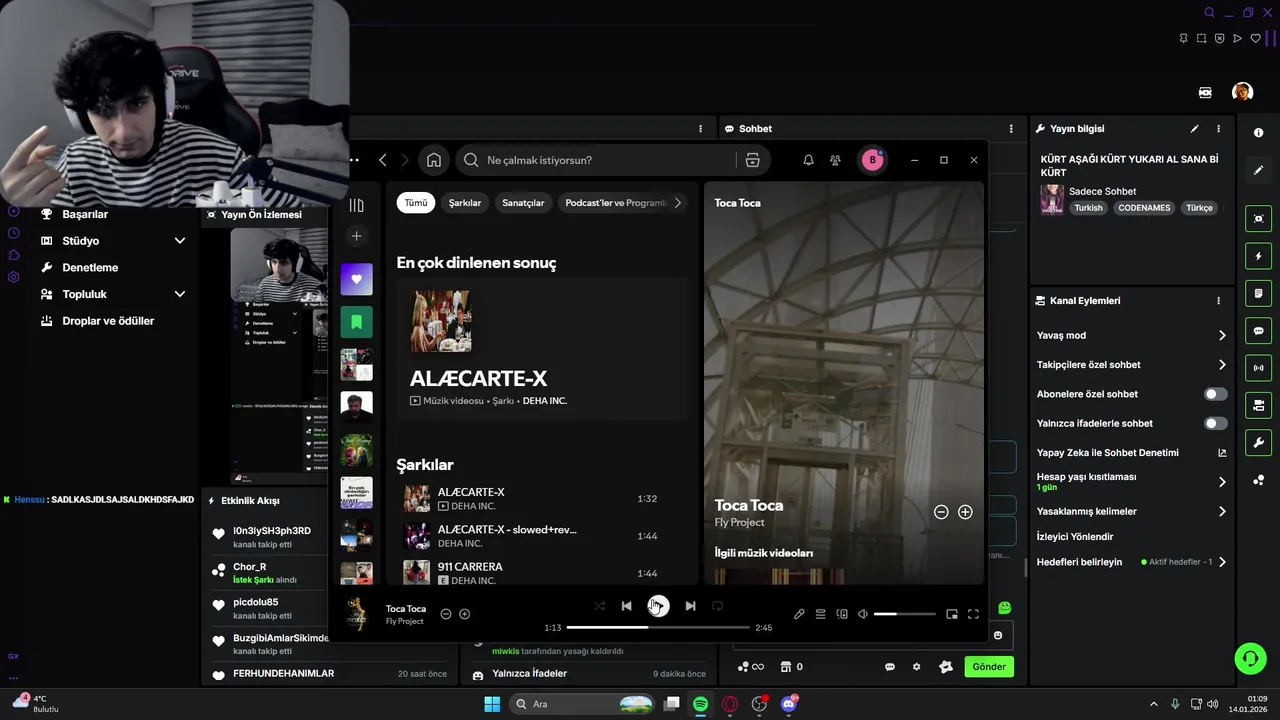Open Başarılar in dashboard sidebar
Image resolution: width=1280 pixels, height=720 pixels.
(85, 214)
